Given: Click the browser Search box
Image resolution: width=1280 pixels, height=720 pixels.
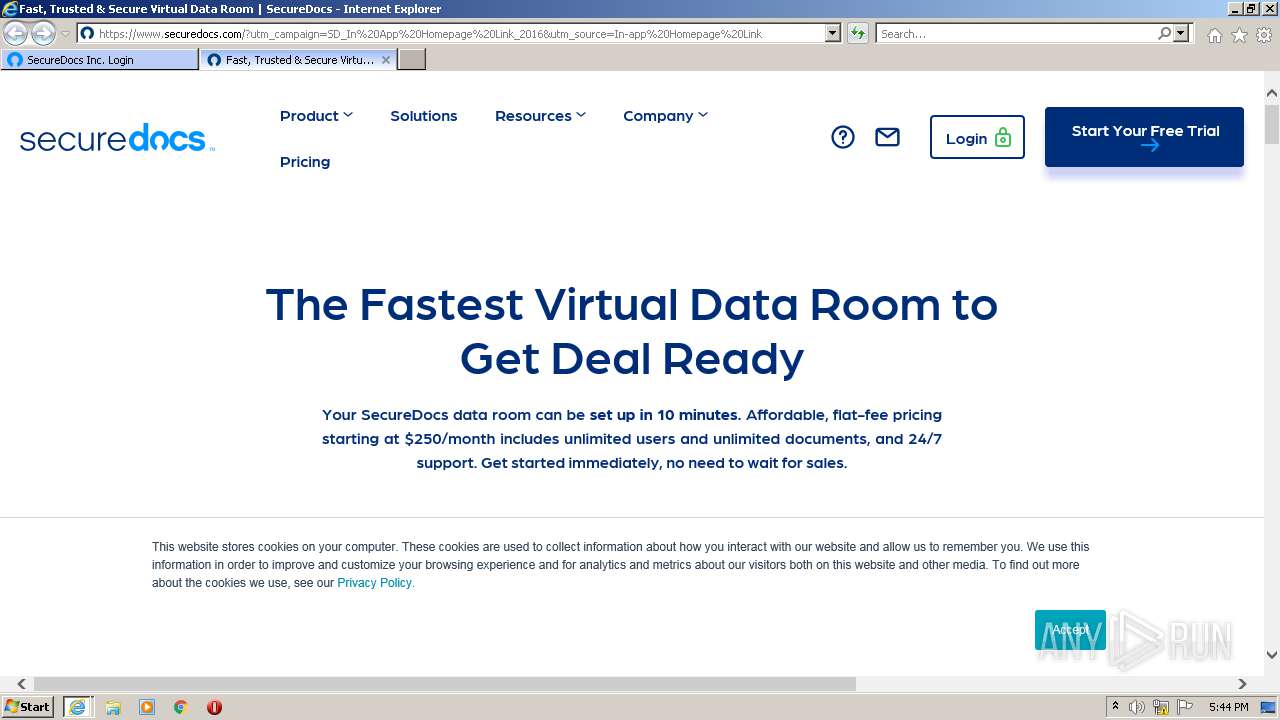Looking at the screenshot, I should (1016, 33).
